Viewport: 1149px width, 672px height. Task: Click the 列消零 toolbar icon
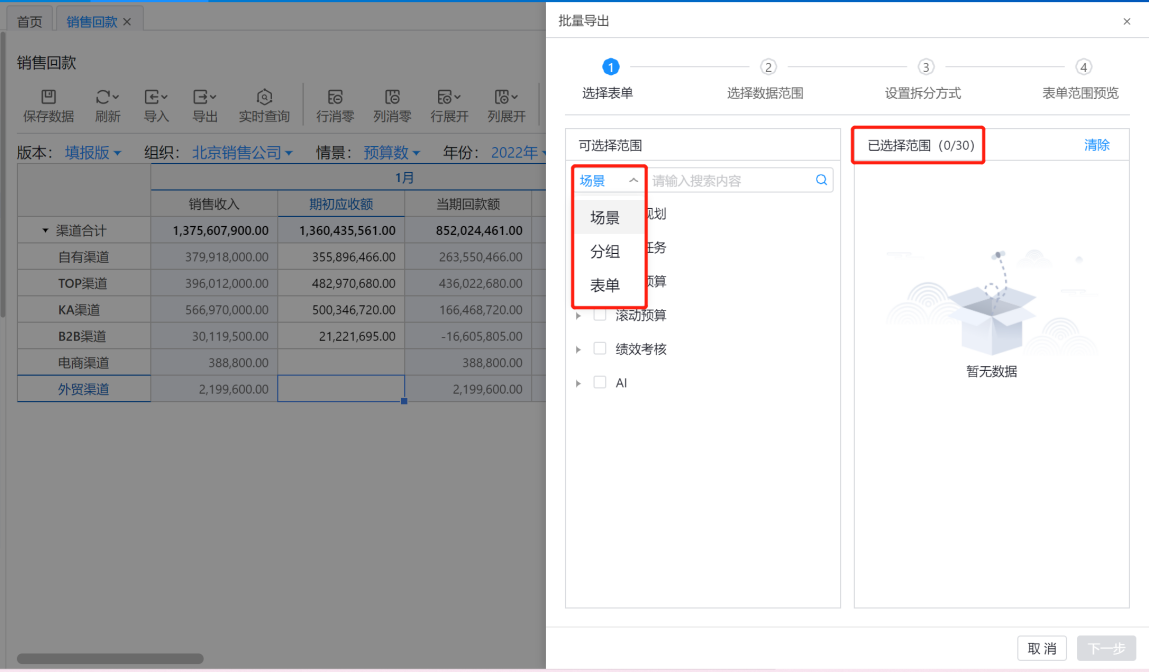(392, 97)
